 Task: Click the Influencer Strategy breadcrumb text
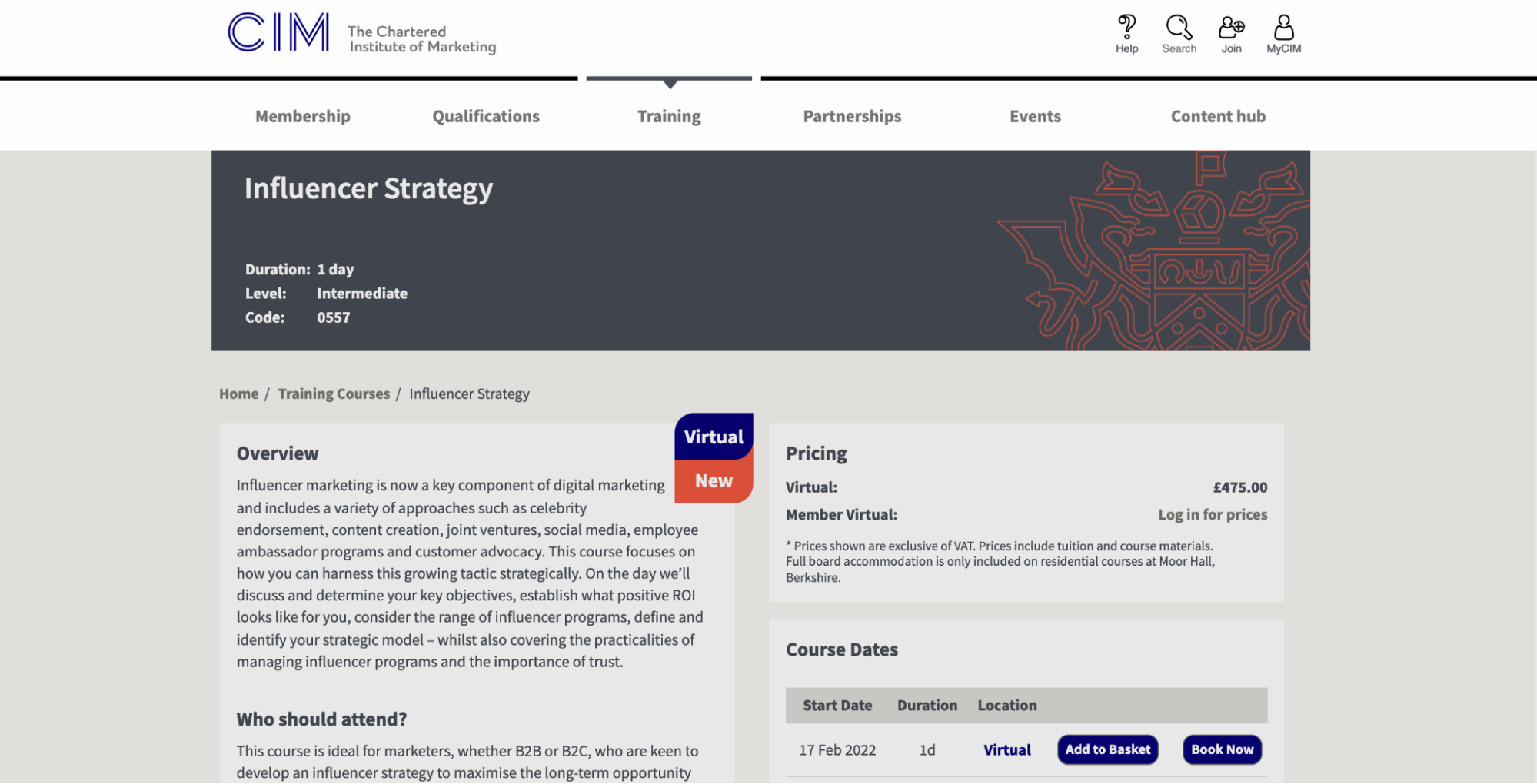[x=469, y=394]
